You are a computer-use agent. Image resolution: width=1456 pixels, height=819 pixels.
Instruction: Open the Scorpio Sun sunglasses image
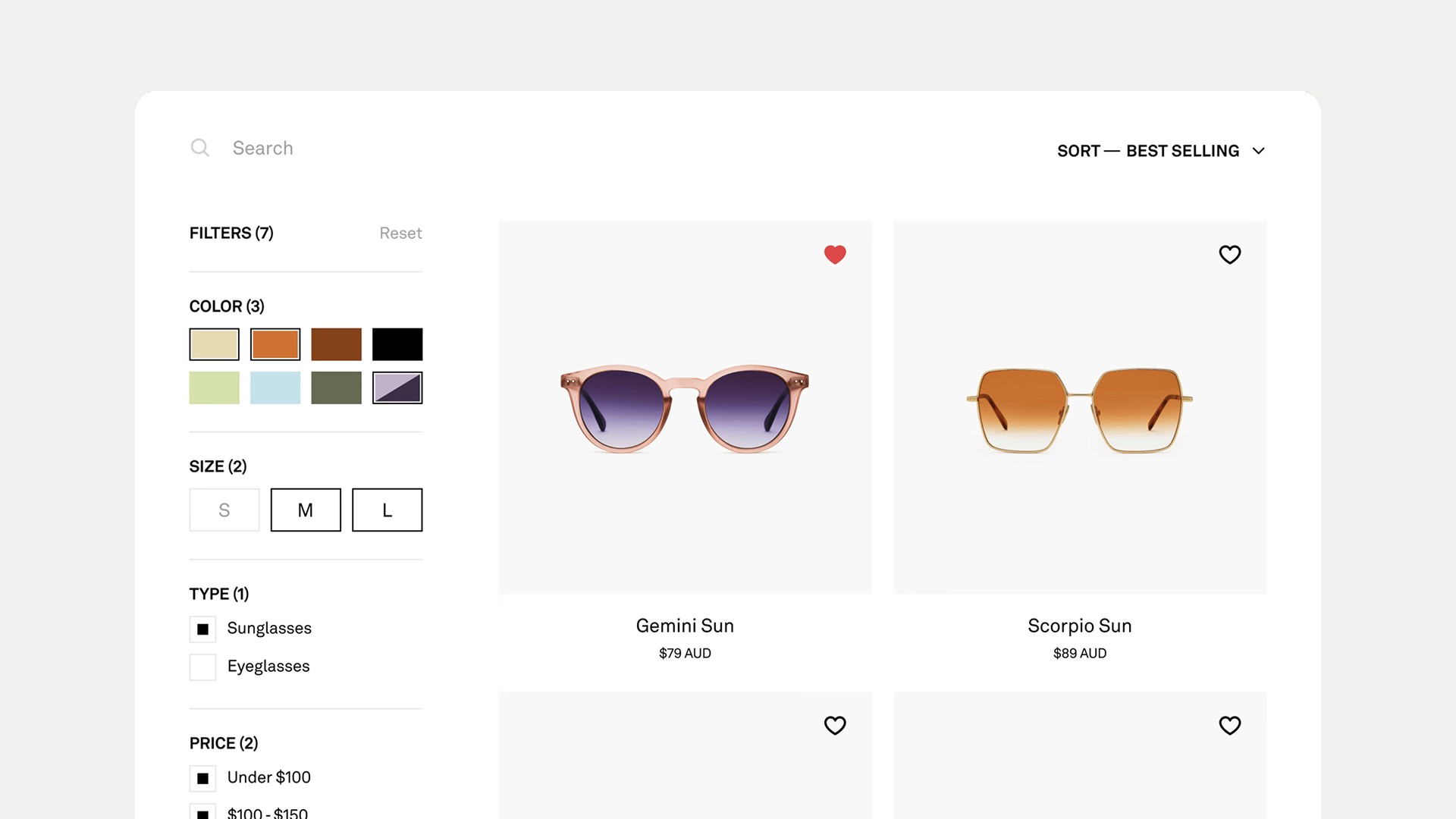[x=1080, y=407]
